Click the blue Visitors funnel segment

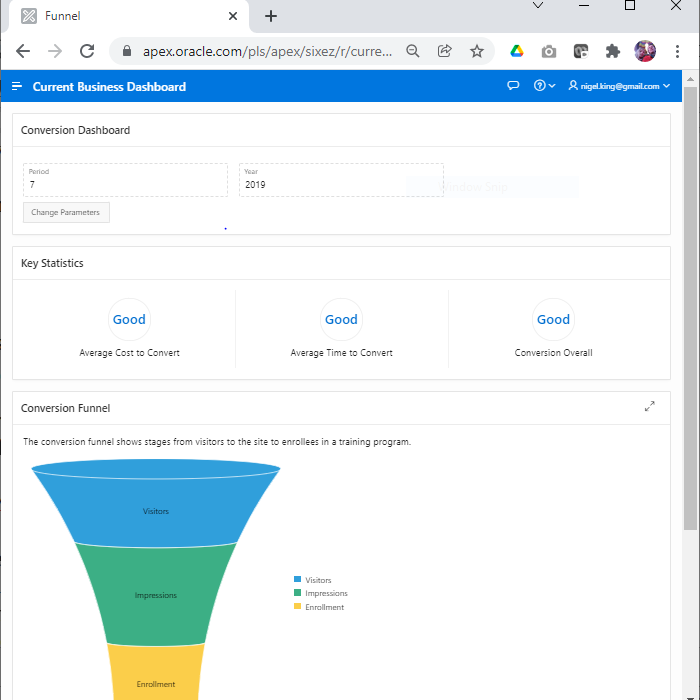pos(156,510)
